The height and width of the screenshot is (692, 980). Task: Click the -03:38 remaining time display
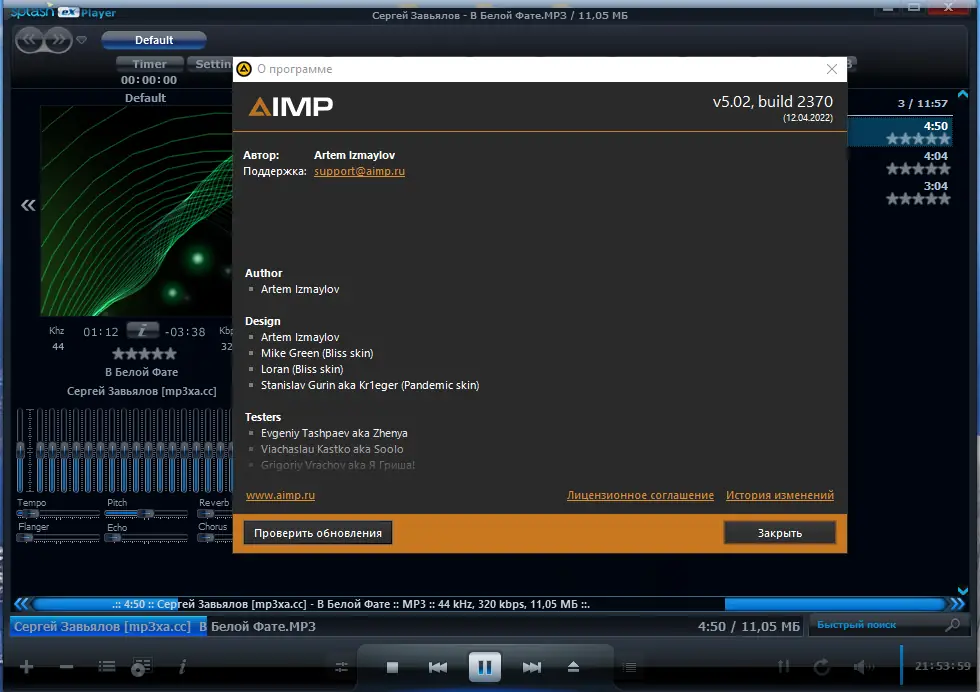tap(185, 332)
